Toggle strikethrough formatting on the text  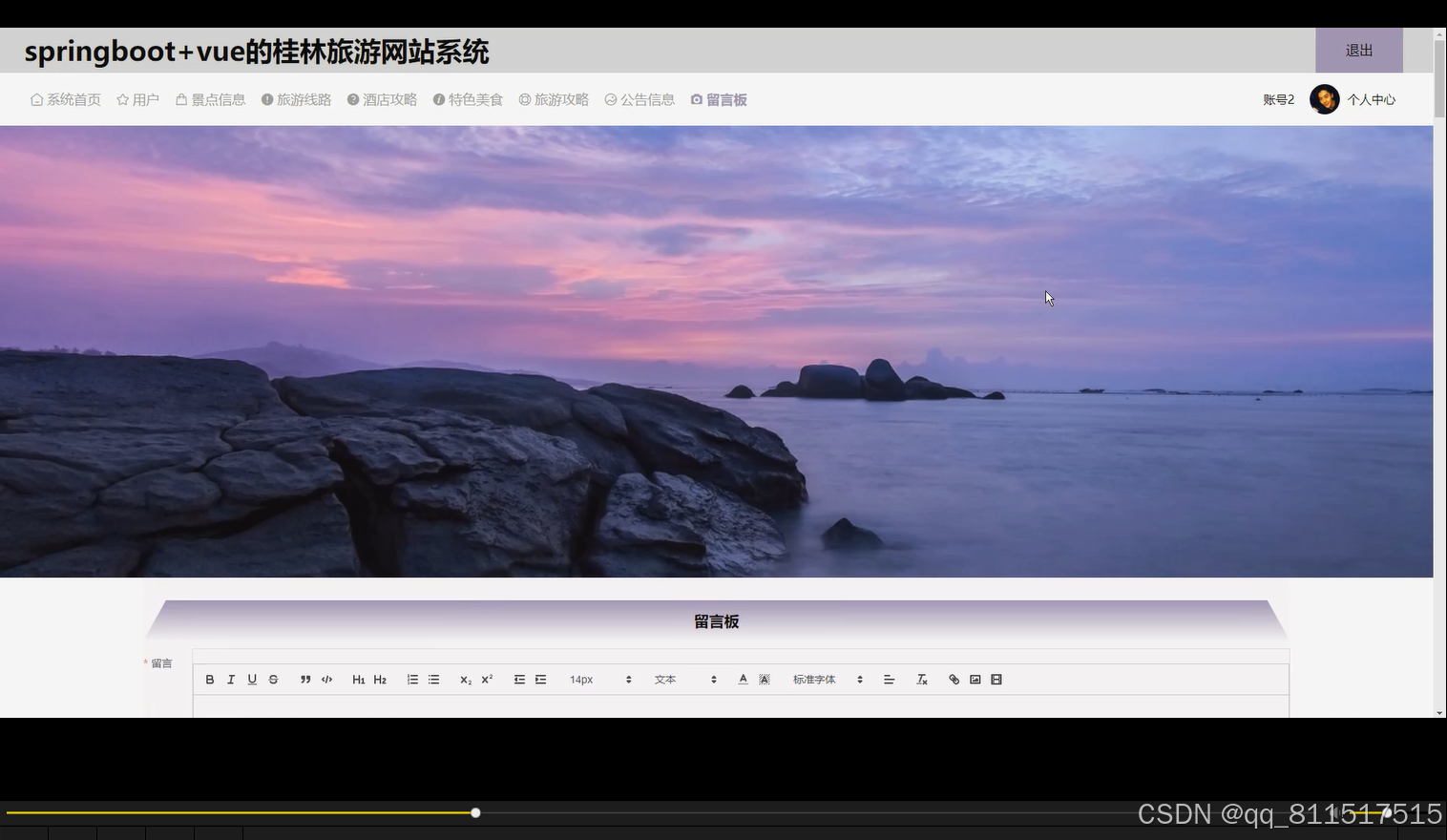tap(273, 679)
